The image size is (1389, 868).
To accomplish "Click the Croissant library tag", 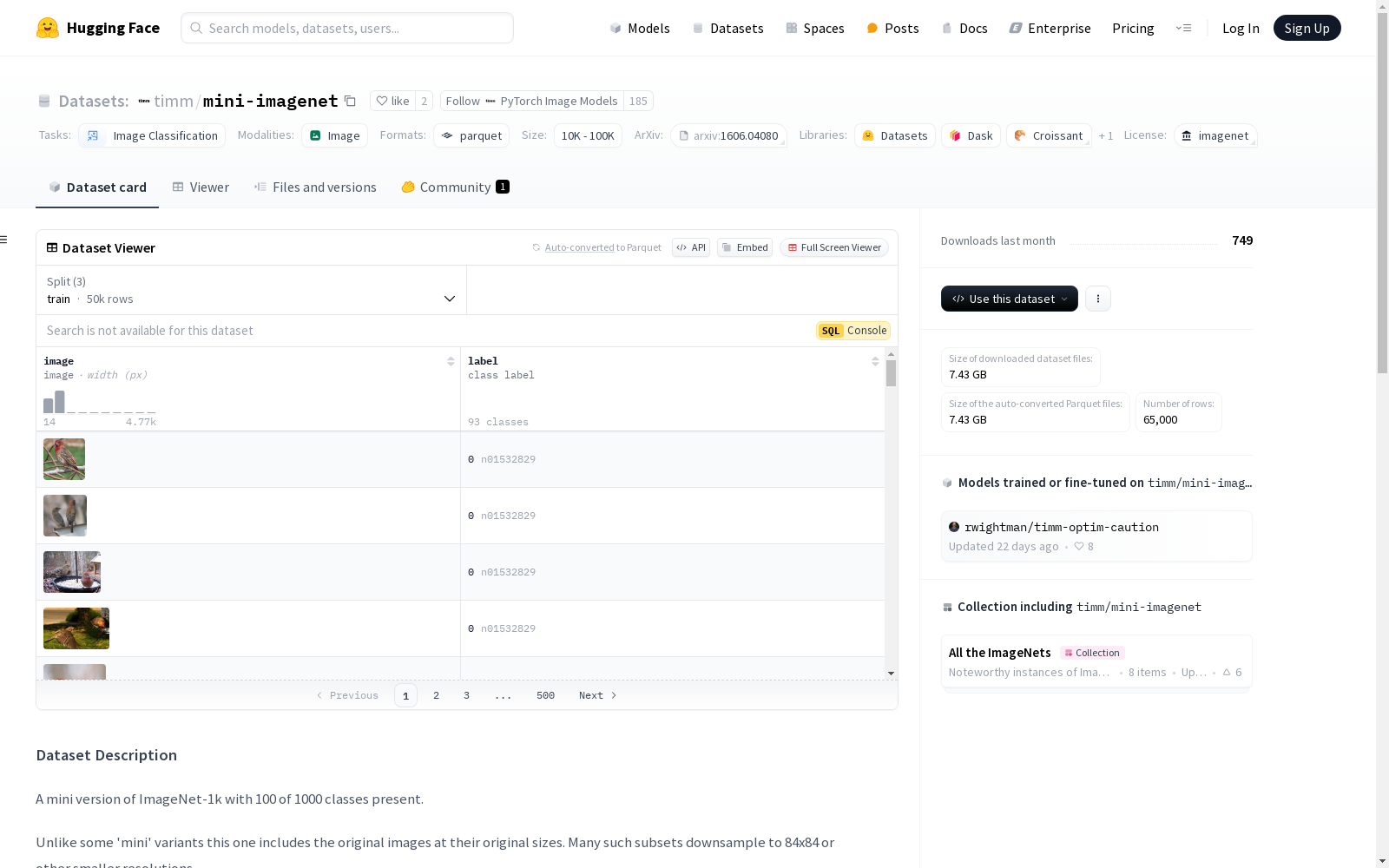I will click(x=1049, y=135).
